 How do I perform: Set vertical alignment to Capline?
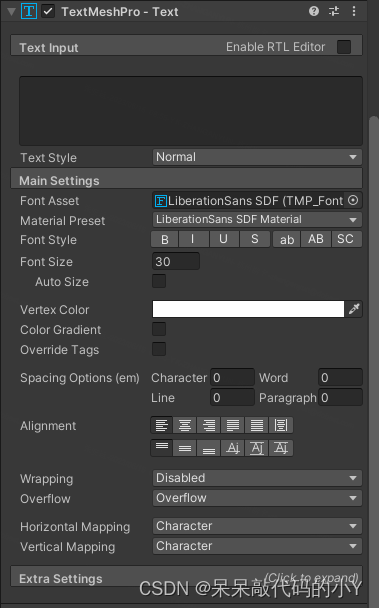[x=281, y=448]
